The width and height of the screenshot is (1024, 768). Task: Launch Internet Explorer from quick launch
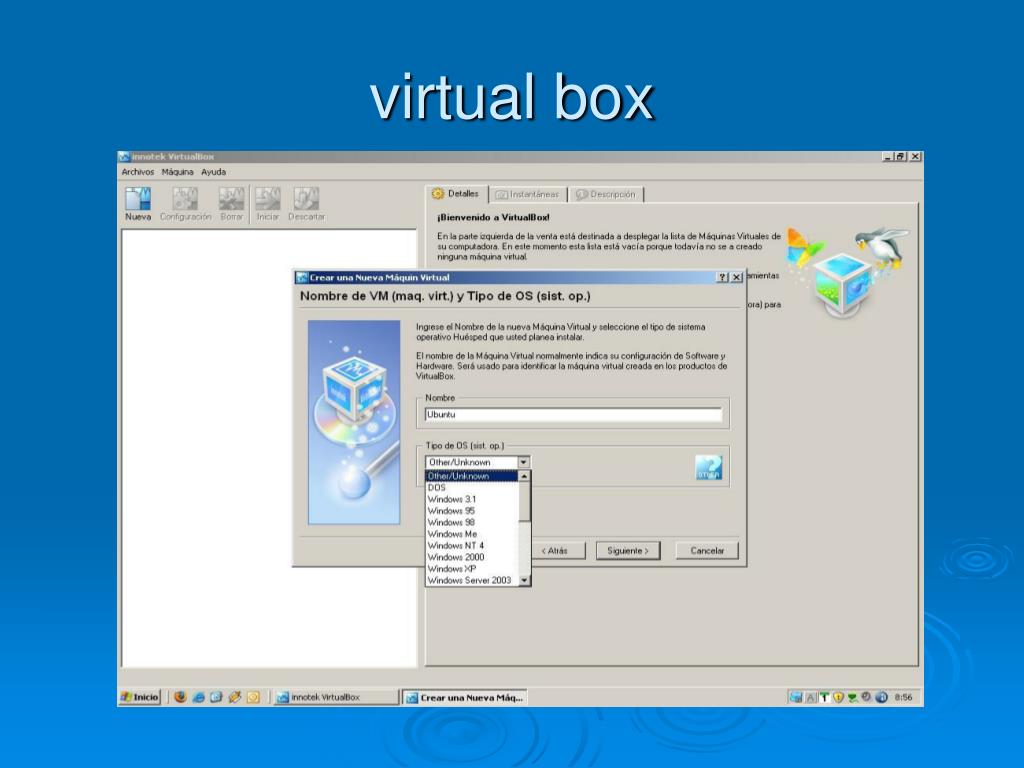tap(199, 697)
